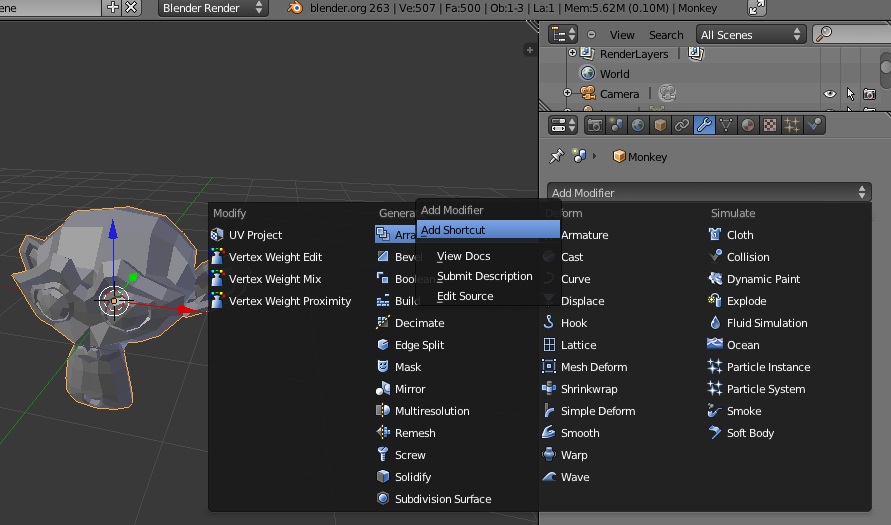This screenshot has width=891, height=525.
Task: Open the Object properties tab cube icon
Action: pyautogui.click(x=660, y=125)
